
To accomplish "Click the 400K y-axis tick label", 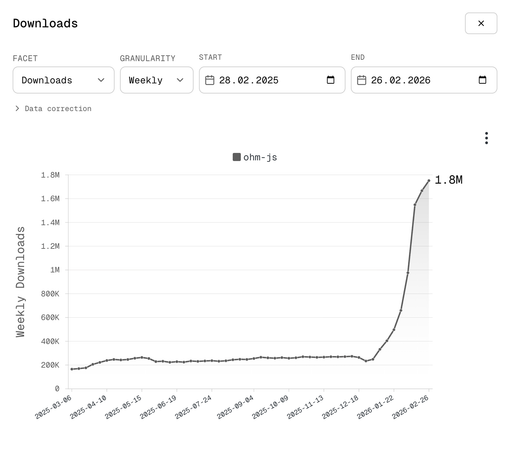I will [x=50, y=341].
